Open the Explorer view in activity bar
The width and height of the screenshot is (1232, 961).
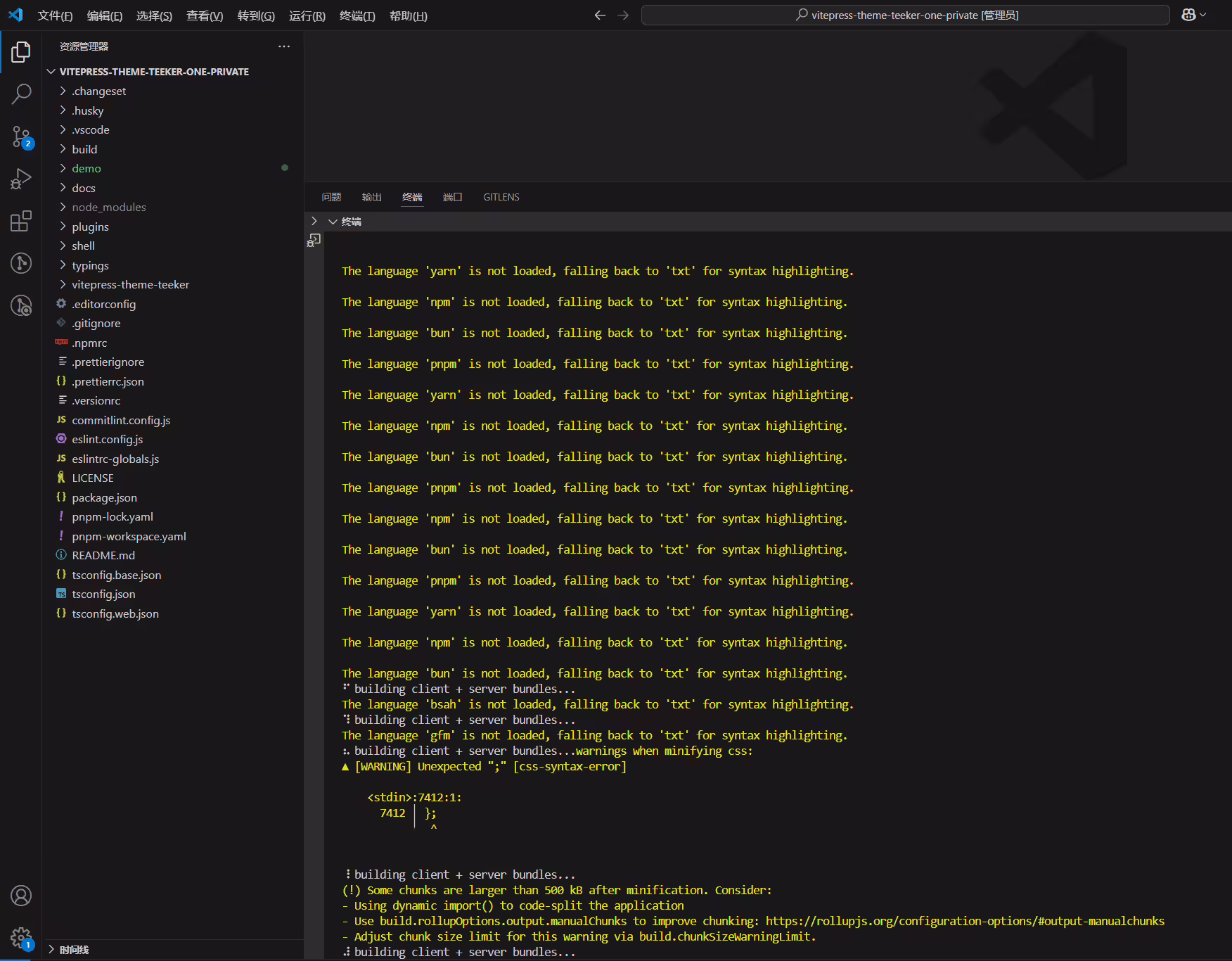21,52
